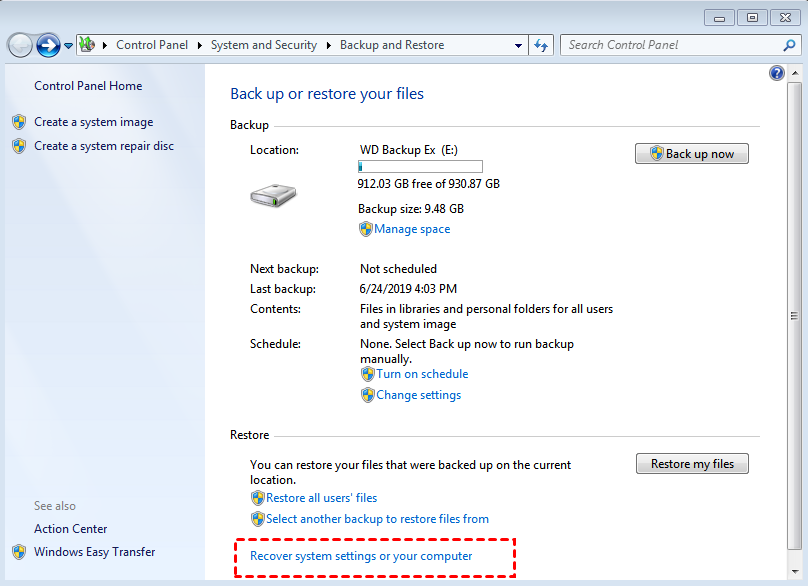Focus the Search Control Panel field

click(x=680, y=45)
